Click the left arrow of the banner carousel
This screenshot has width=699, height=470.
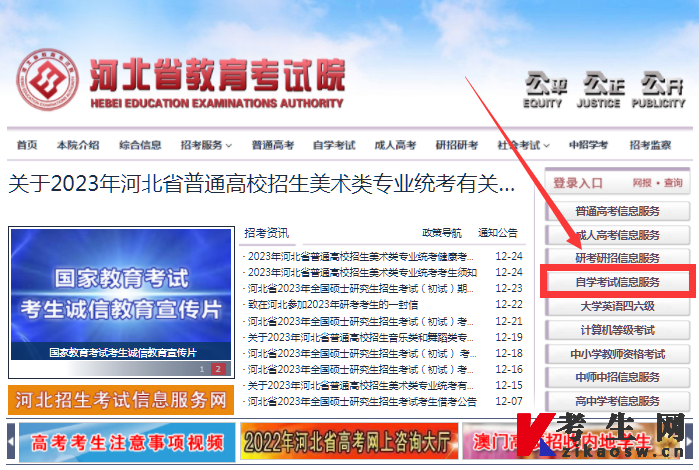point(11,441)
